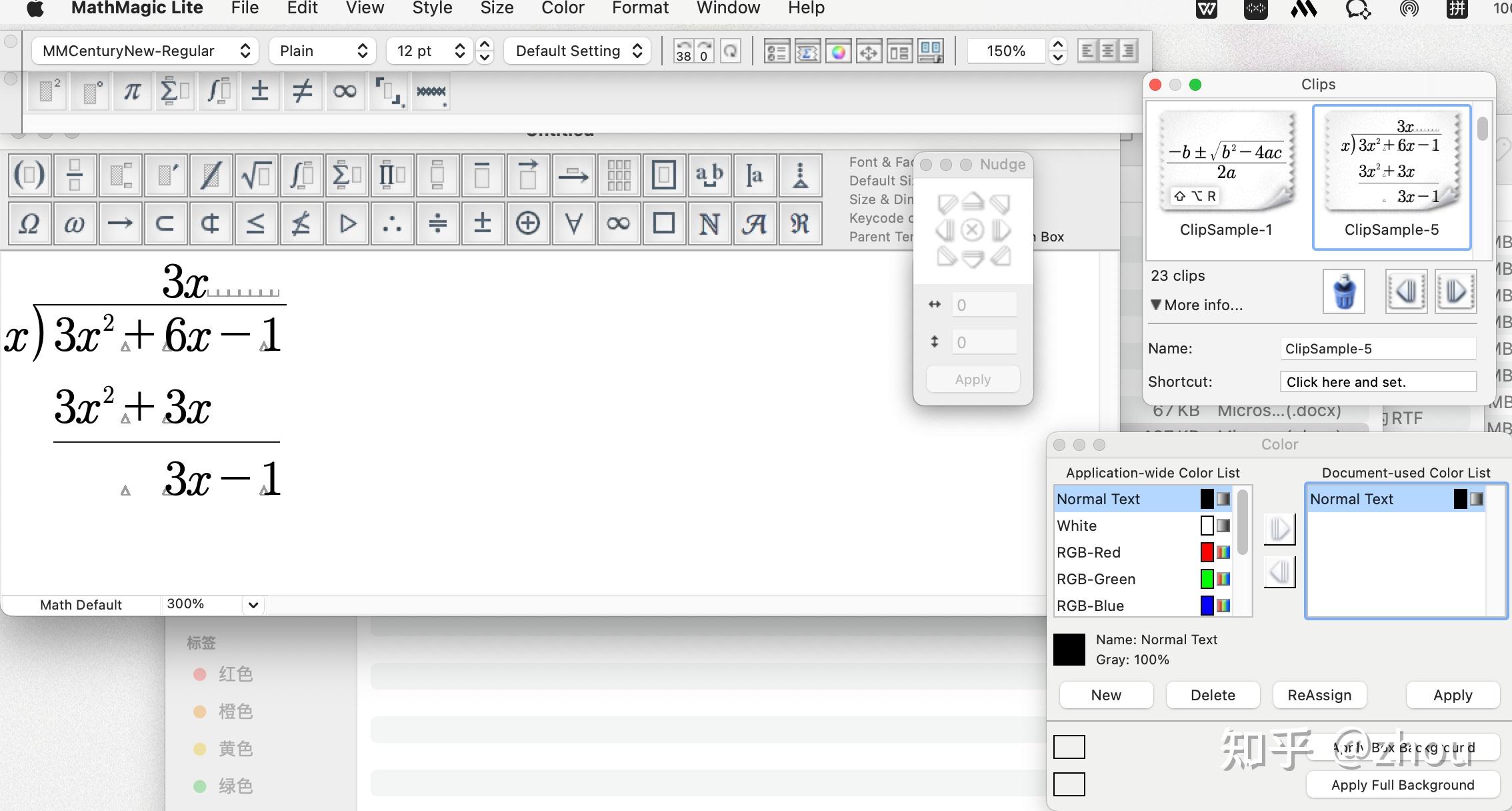The width and height of the screenshot is (1512, 811).
Task: Click the 150% zoom stepper
Action: (x=1057, y=51)
